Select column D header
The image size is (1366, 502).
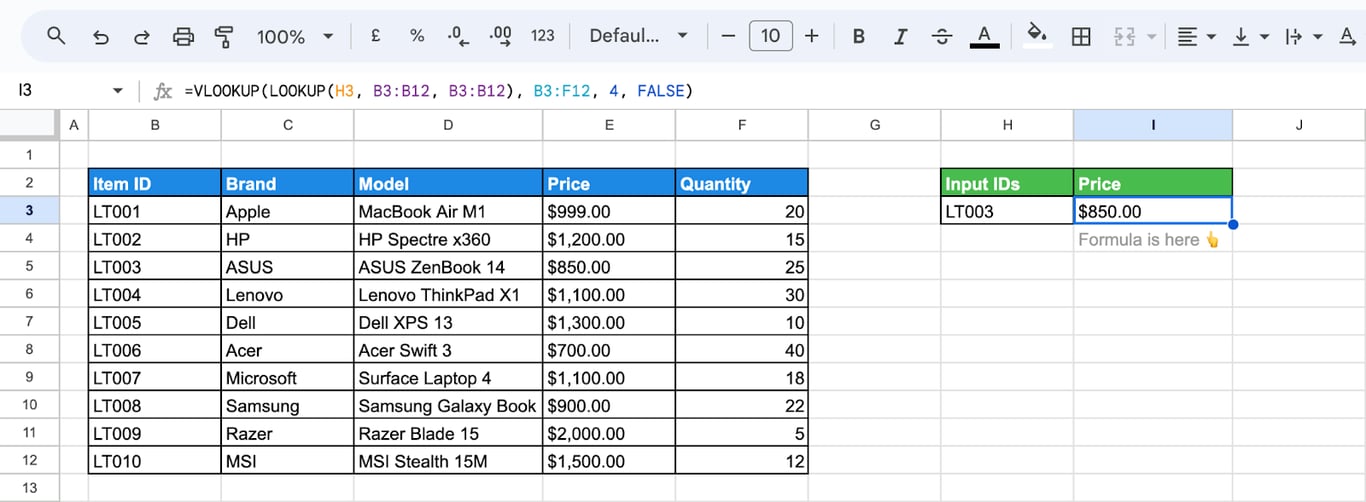click(x=448, y=125)
